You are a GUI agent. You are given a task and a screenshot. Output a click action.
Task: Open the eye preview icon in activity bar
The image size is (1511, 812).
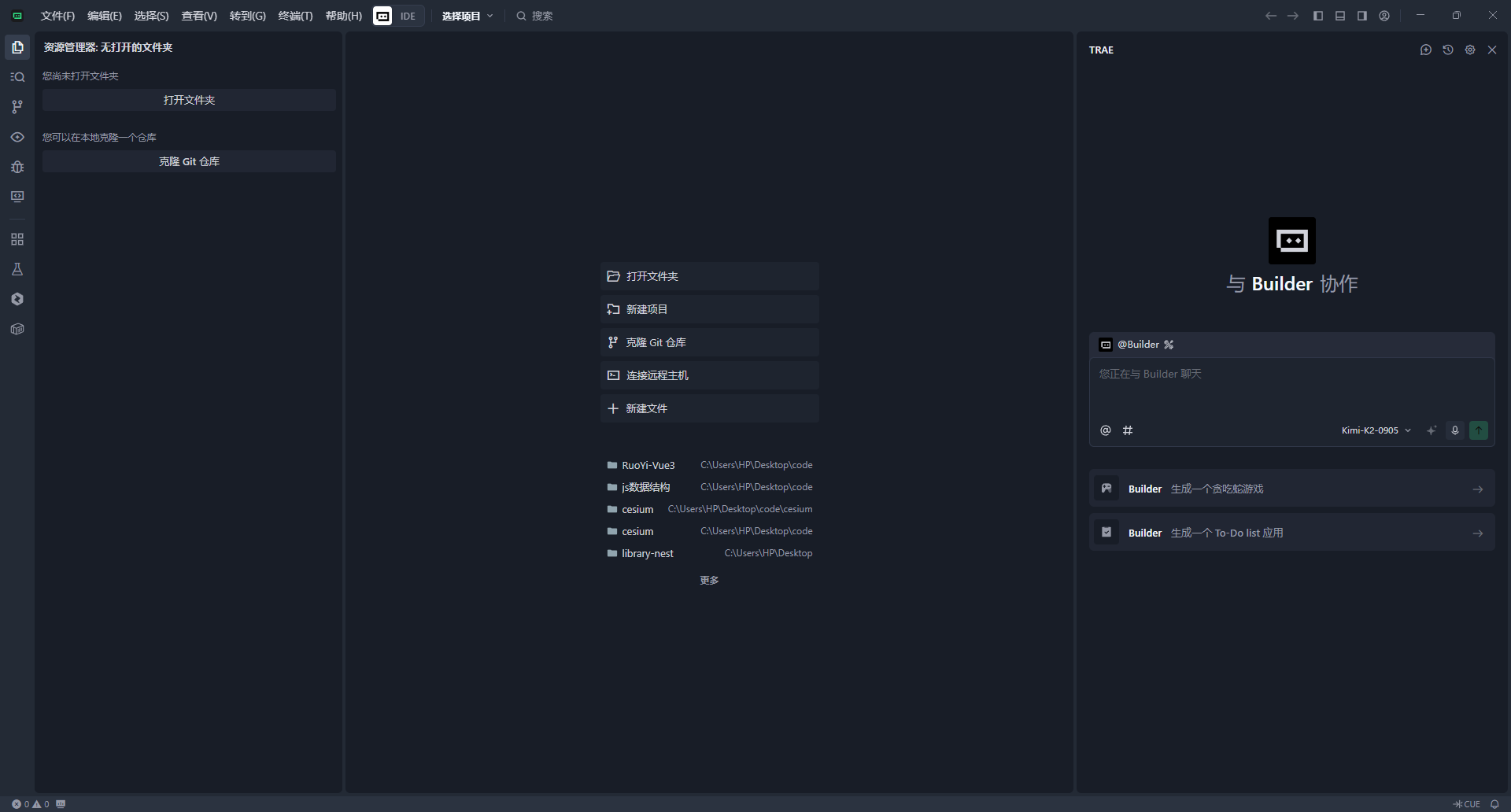coord(17,137)
